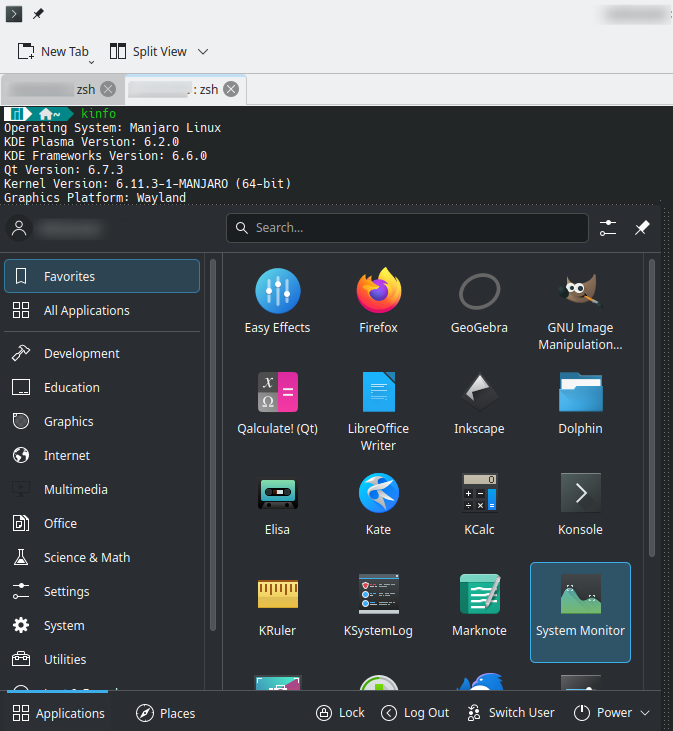Close the first zsh tab
The height and width of the screenshot is (731, 673).
click(x=108, y=89)
